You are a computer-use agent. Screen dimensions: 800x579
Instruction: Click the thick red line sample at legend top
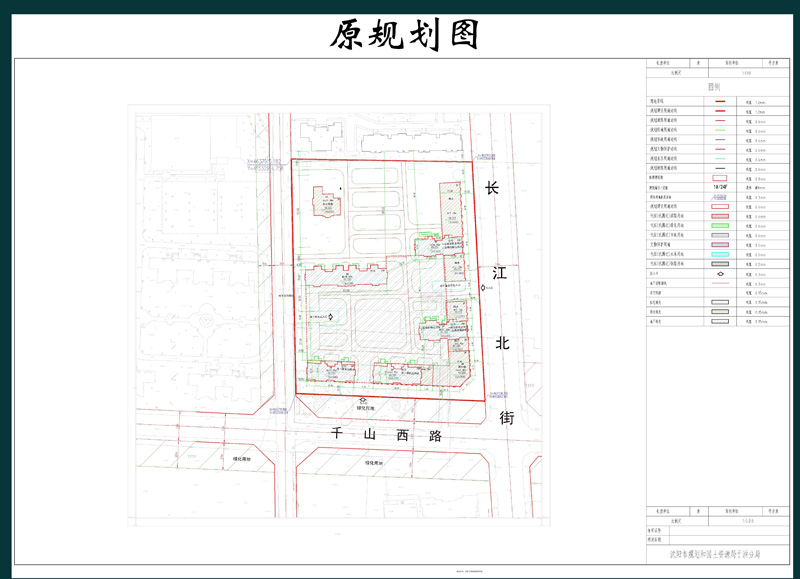pos(720,102)
